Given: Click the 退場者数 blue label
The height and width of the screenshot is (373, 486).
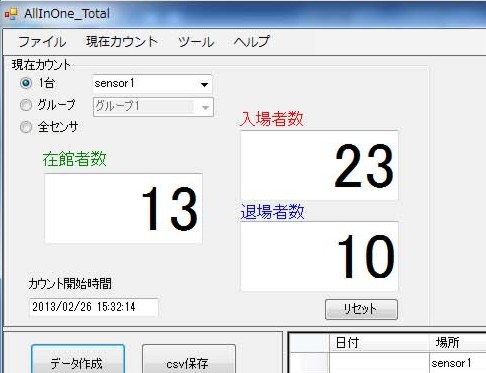Looking at the screenshot, I should [x=272, y=212].
